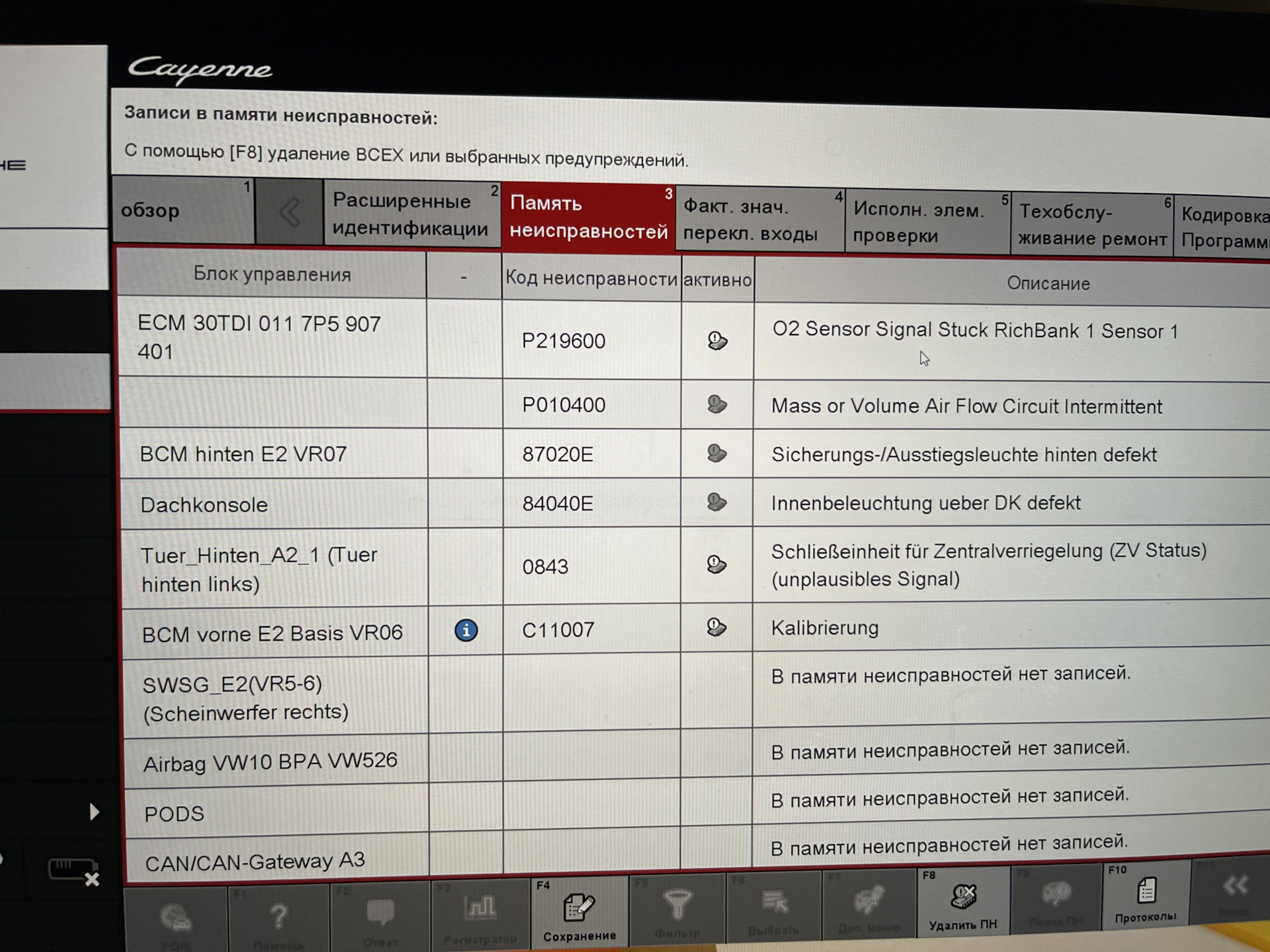Click the blue info icon for BCM vorne

466,630
